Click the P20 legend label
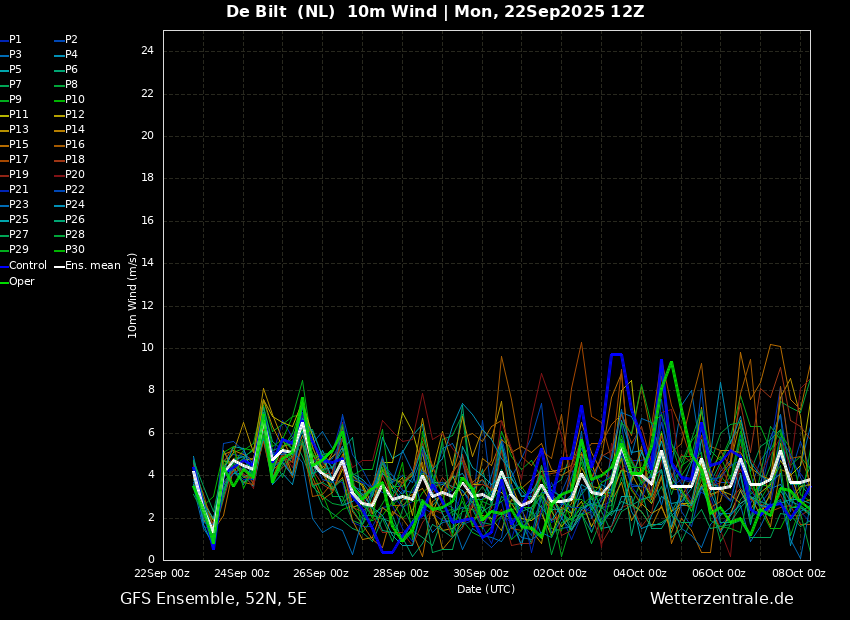850x620 pixels. [x=75, y=175]
